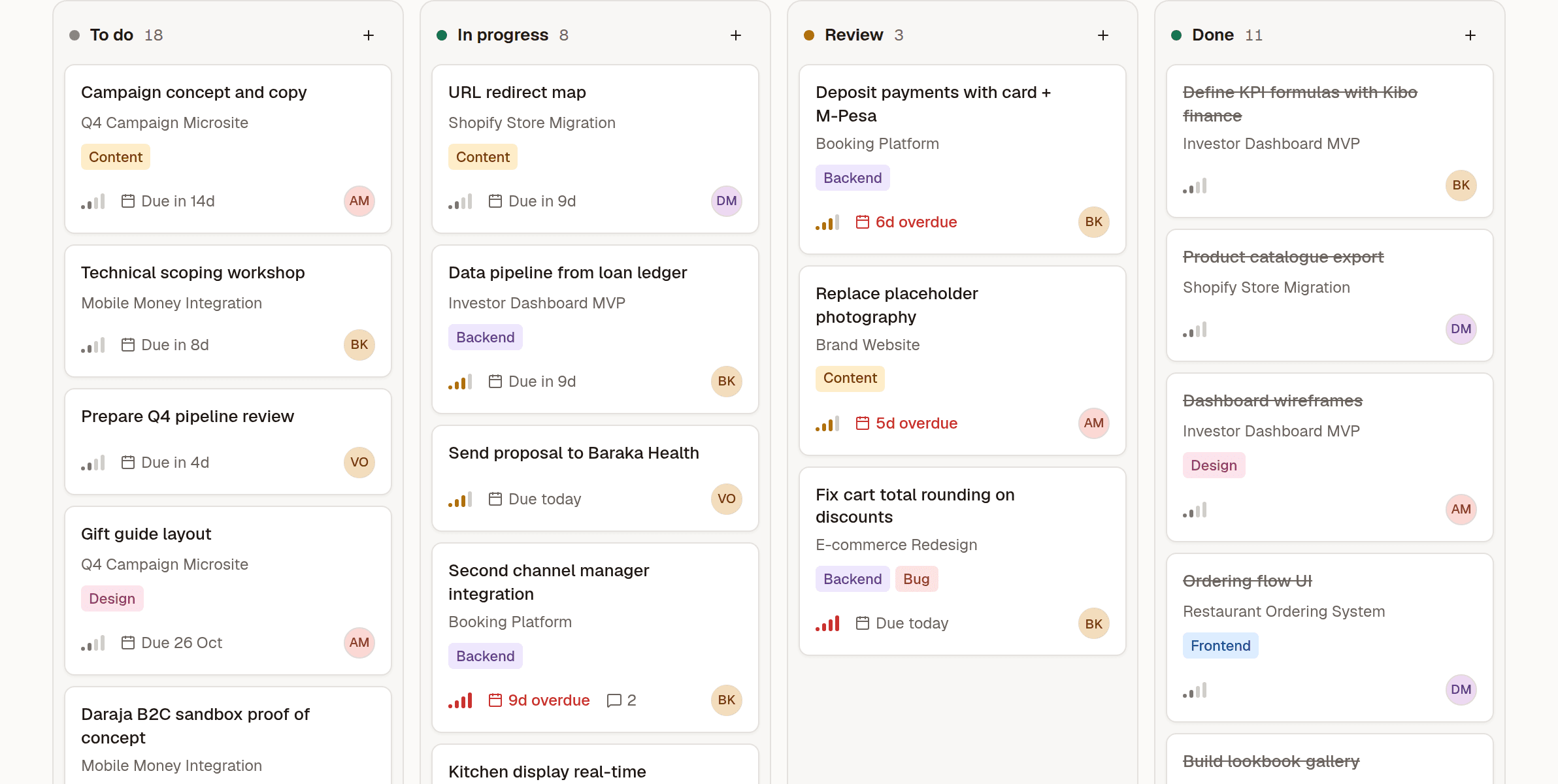Screen dimensions: 1558x784
Task: Click AM avatar on Dashboard wireframes card
Action: coord(1461,510)
